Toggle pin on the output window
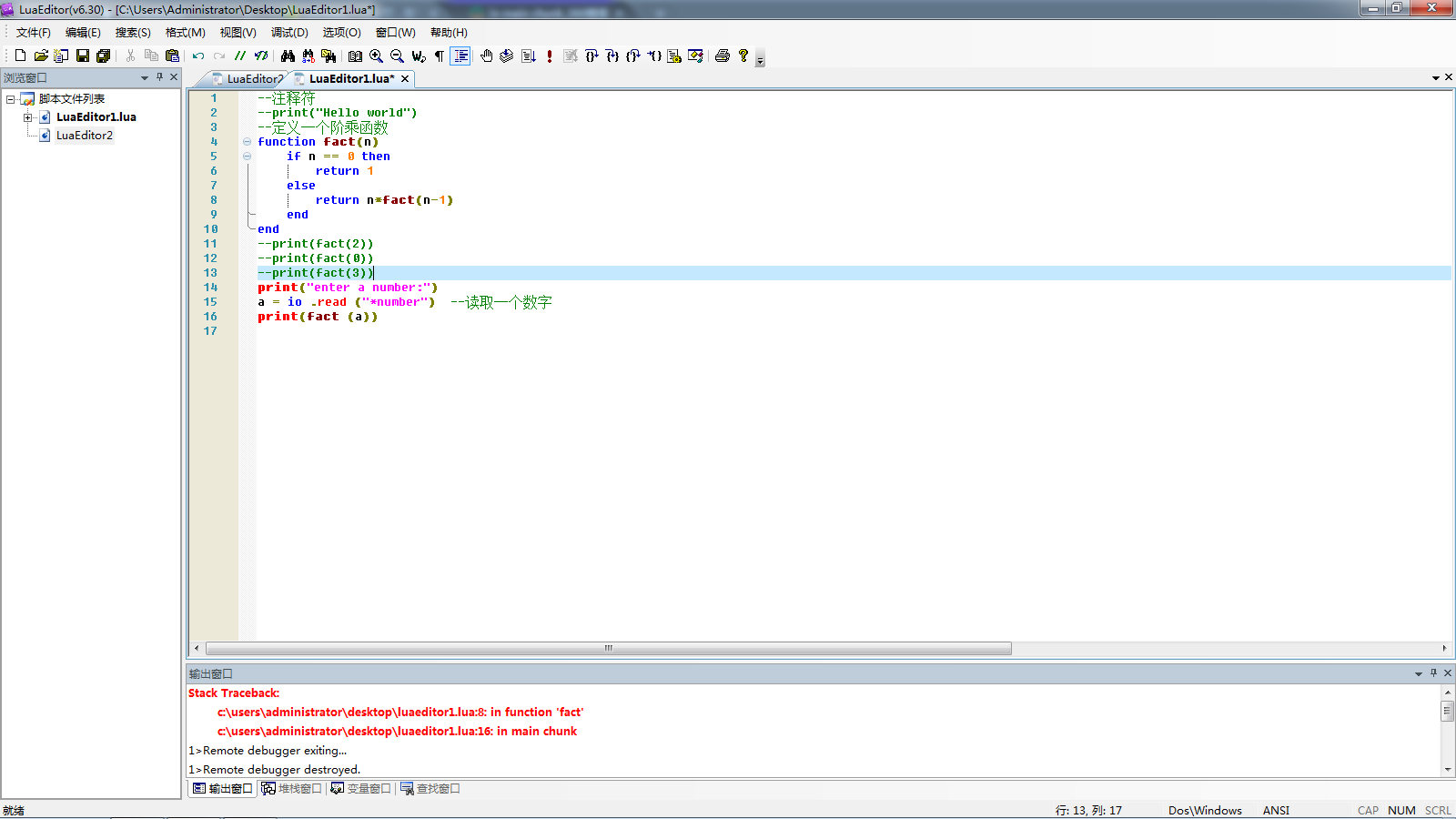Viewport: 1456px width, 819px height. pos(1433,673)
